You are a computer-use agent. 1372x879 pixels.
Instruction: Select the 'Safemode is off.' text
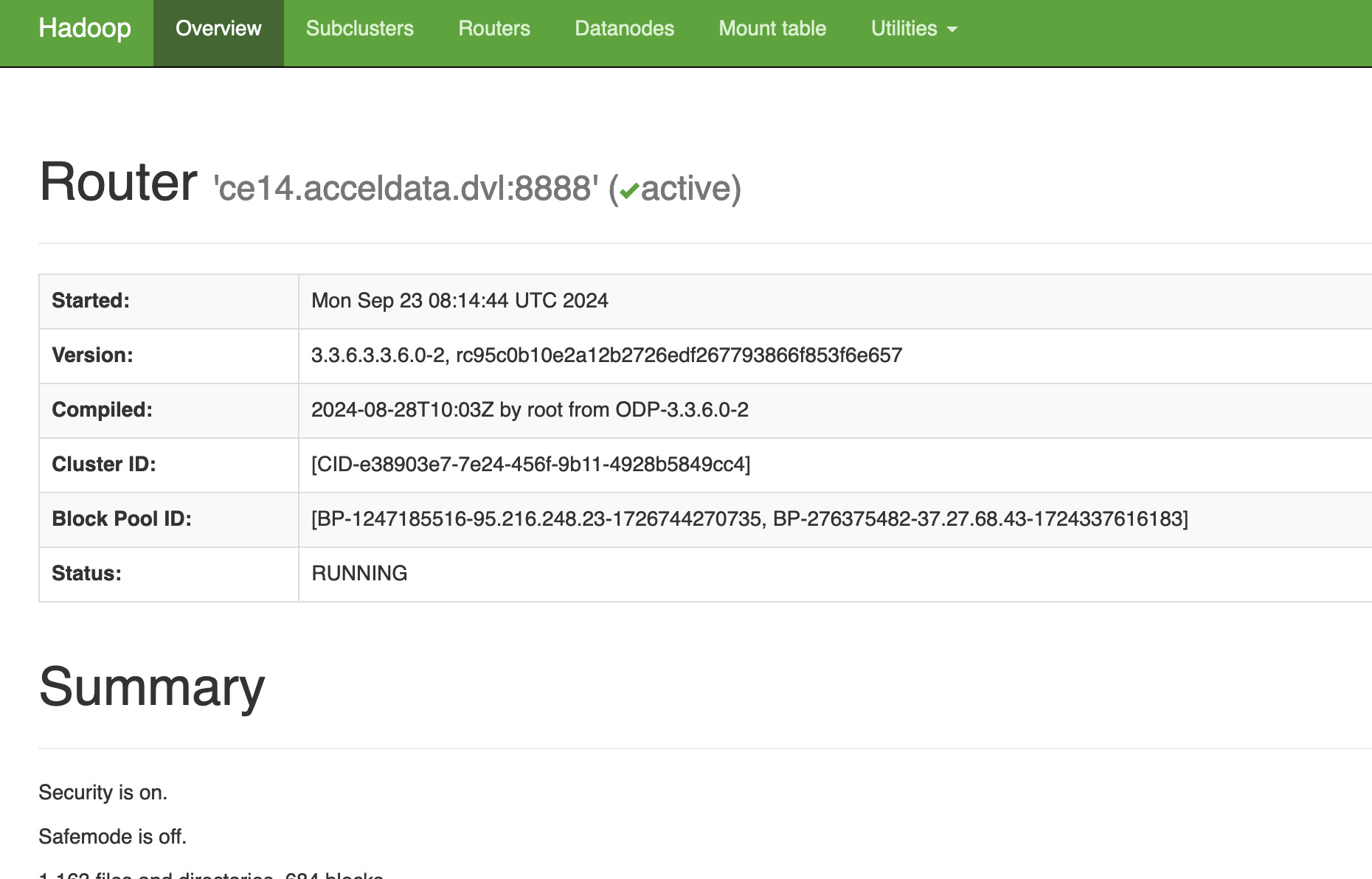[x=113, y=836]
